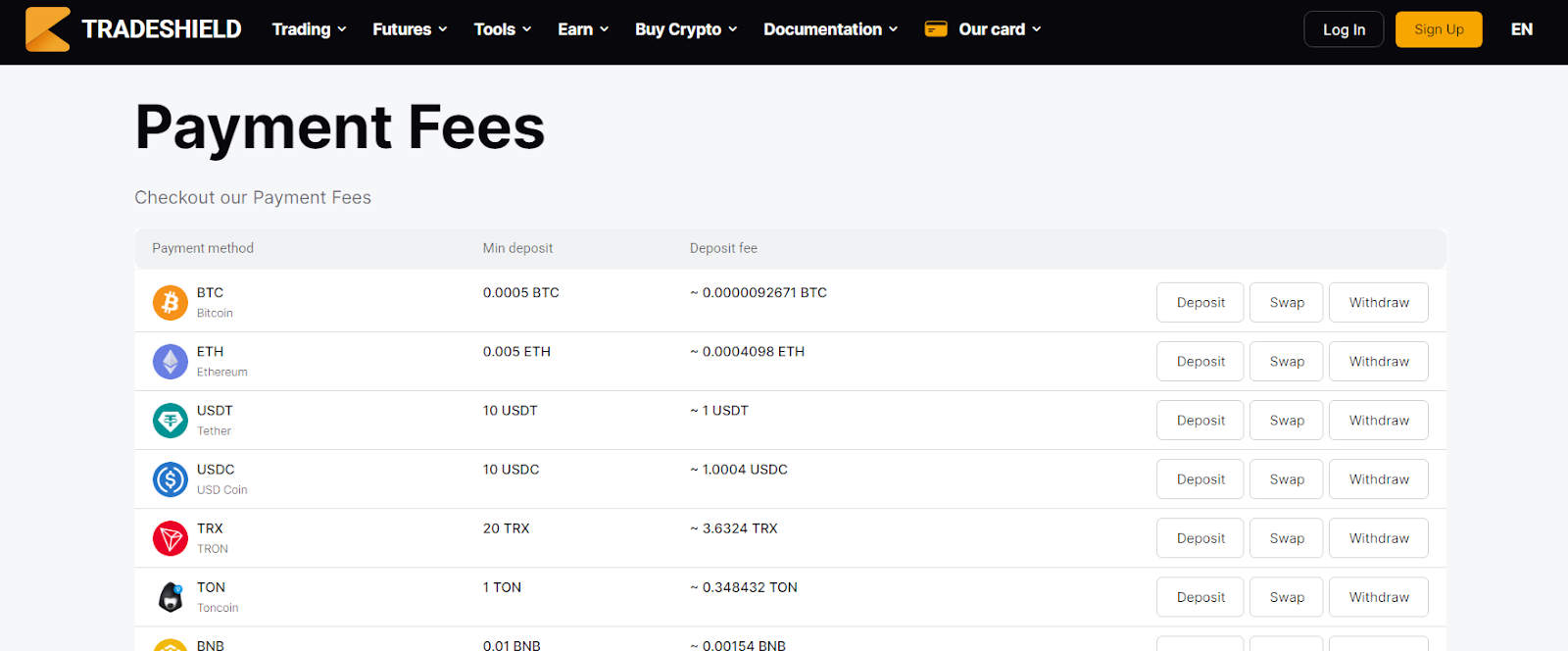
Task: Click Swap in the BTC row
Action: pyautogui.click(x=1287, y=302)
